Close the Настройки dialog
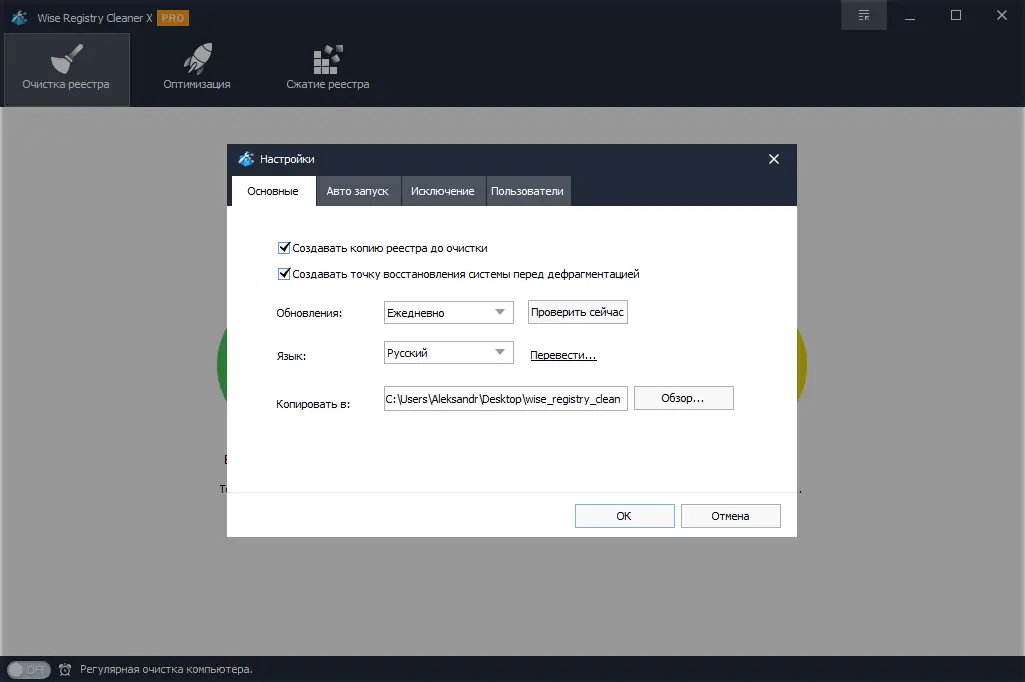 click(x=774, y=159)
